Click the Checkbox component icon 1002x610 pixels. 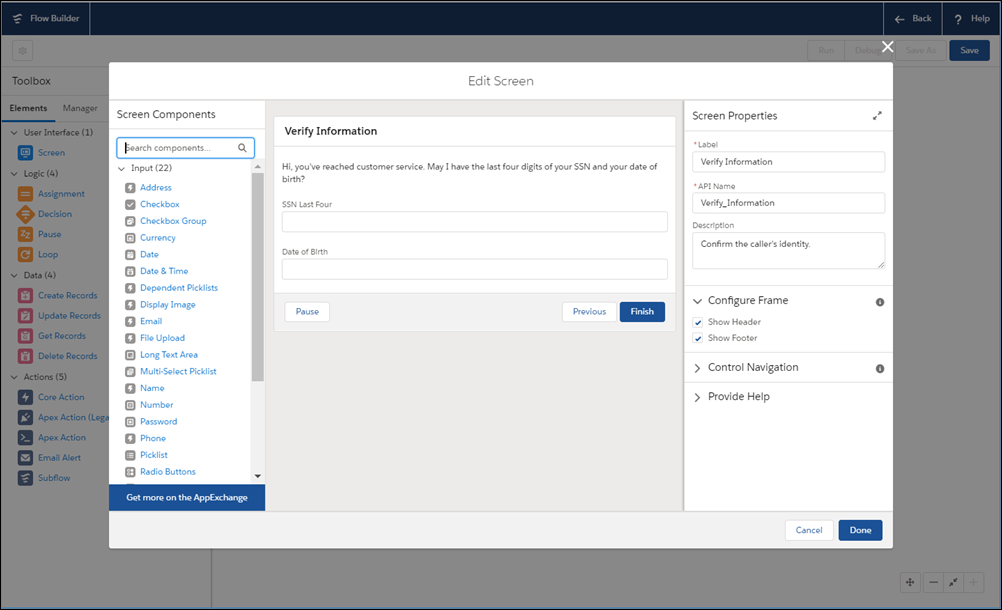click(x=130, y=204)
